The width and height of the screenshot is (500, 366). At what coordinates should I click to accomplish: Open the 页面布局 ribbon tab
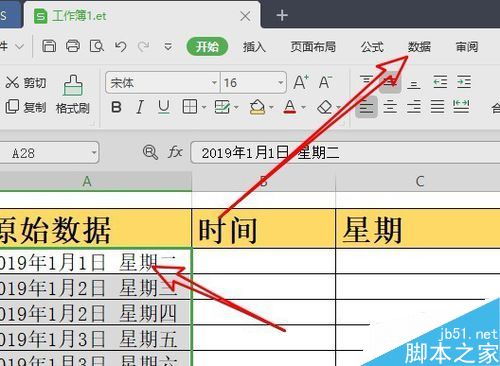(313, 47)
